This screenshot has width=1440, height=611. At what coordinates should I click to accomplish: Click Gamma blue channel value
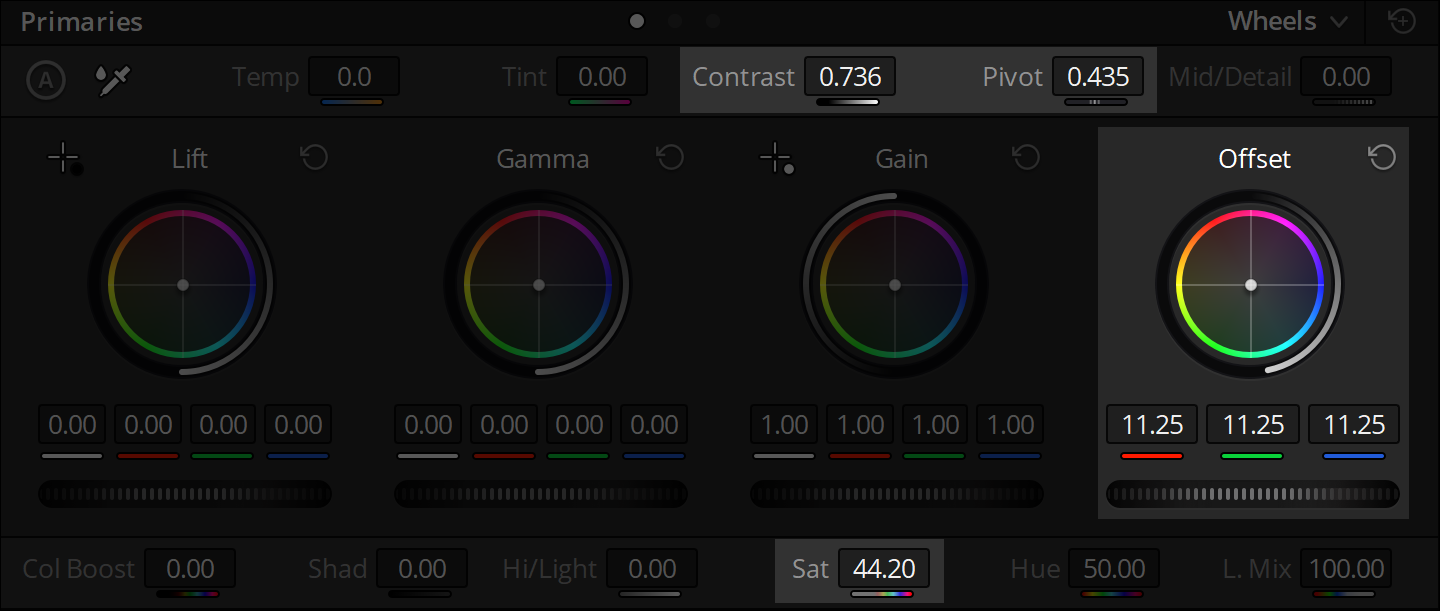point(654,425)
